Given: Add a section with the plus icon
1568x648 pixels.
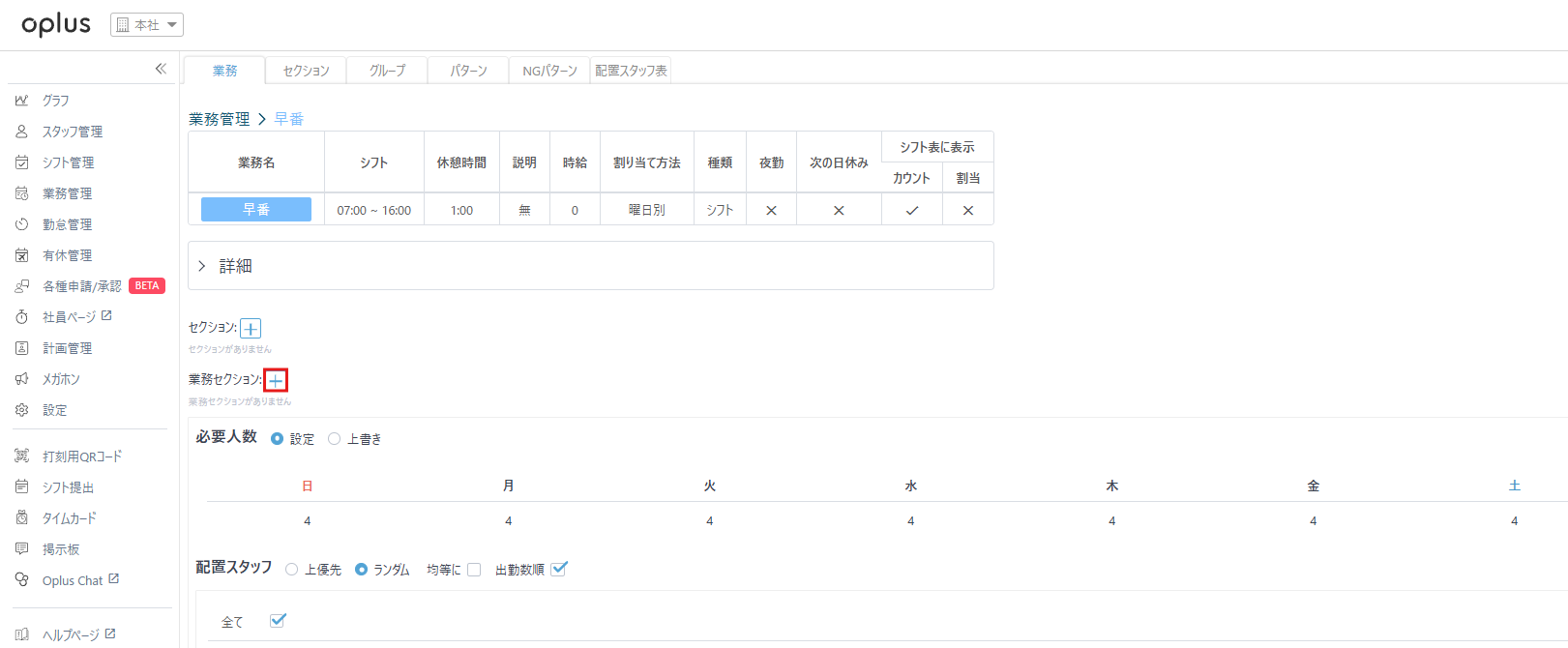Looking at the screenshot, I should tap(251, 329).
